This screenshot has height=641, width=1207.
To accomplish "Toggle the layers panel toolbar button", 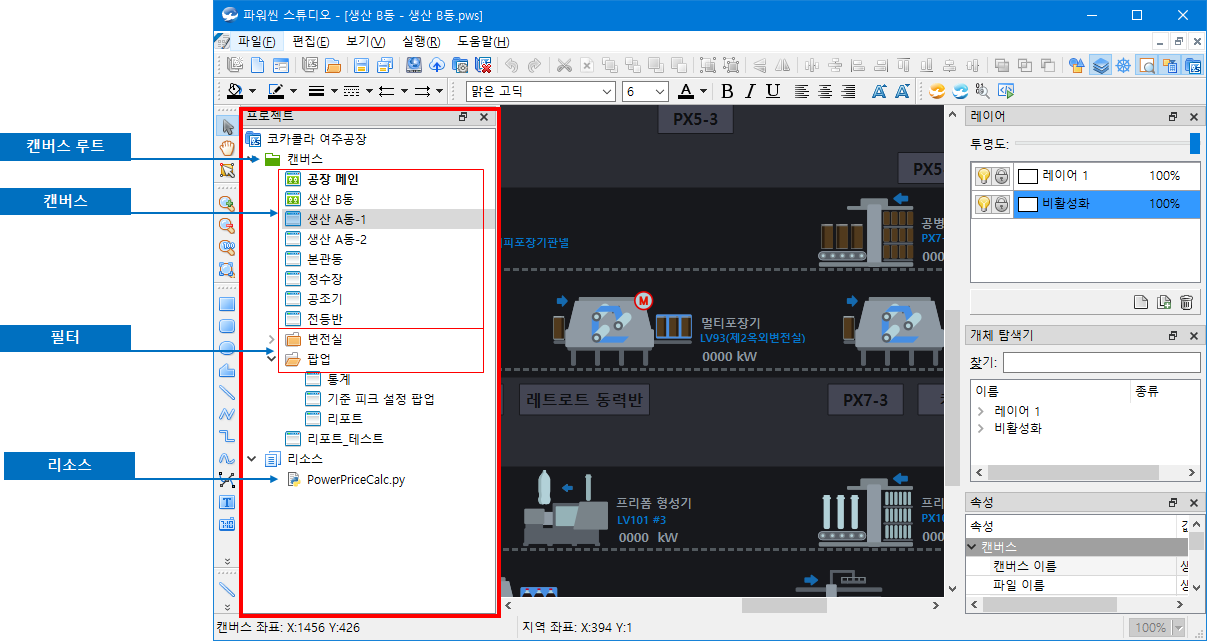I will pyautogui.click(x=1100, y=65).
